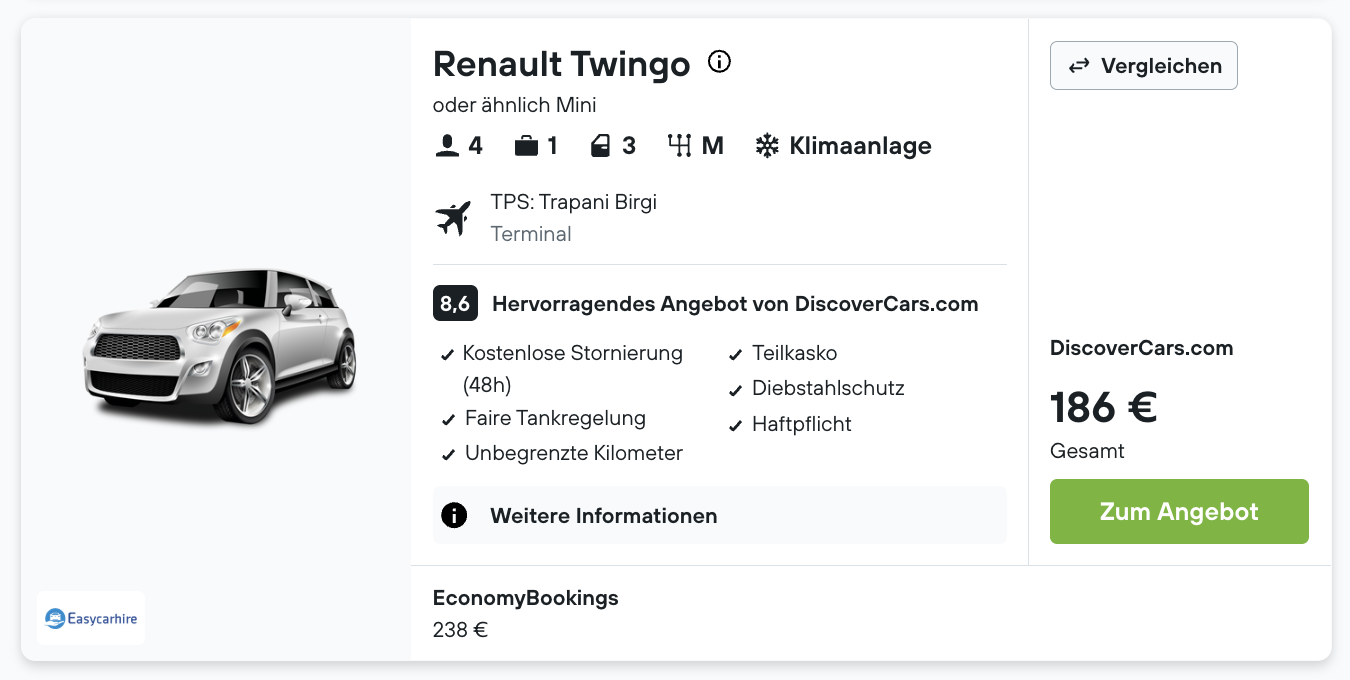1350x680 pixels.
Task: Click the luggage suitcase icon
Action: [x=526, y=146]
